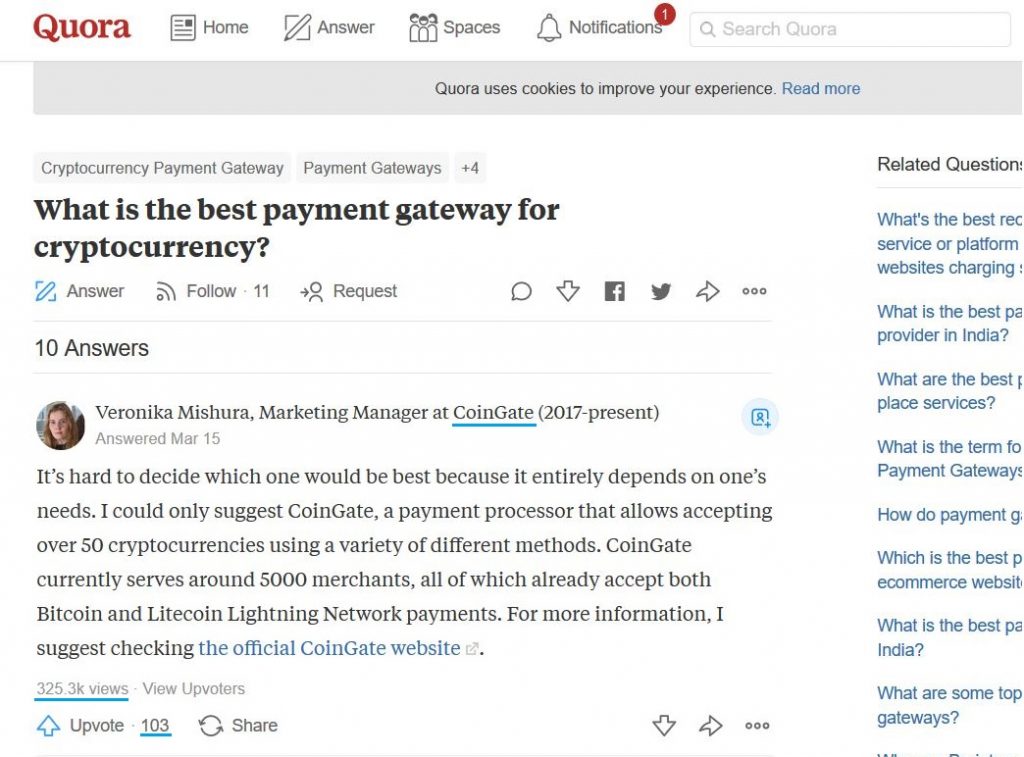Click the answer's share arrow icon
Image resolution: width=1024 pixels, height=757 pixels.
711,726
